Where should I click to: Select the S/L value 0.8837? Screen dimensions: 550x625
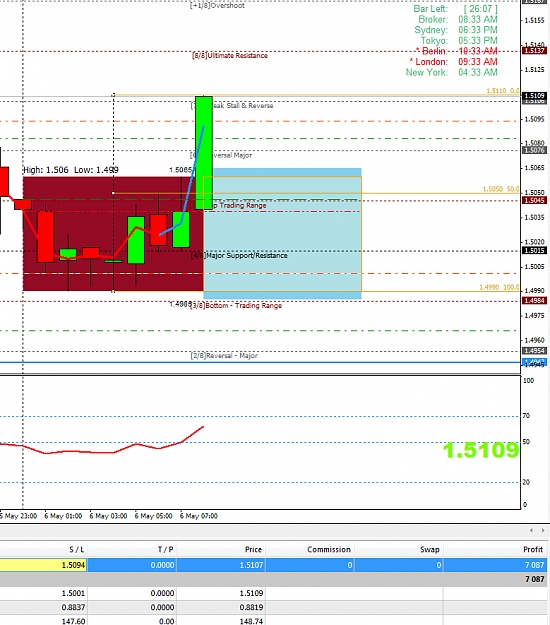click(x=73, y=607)
